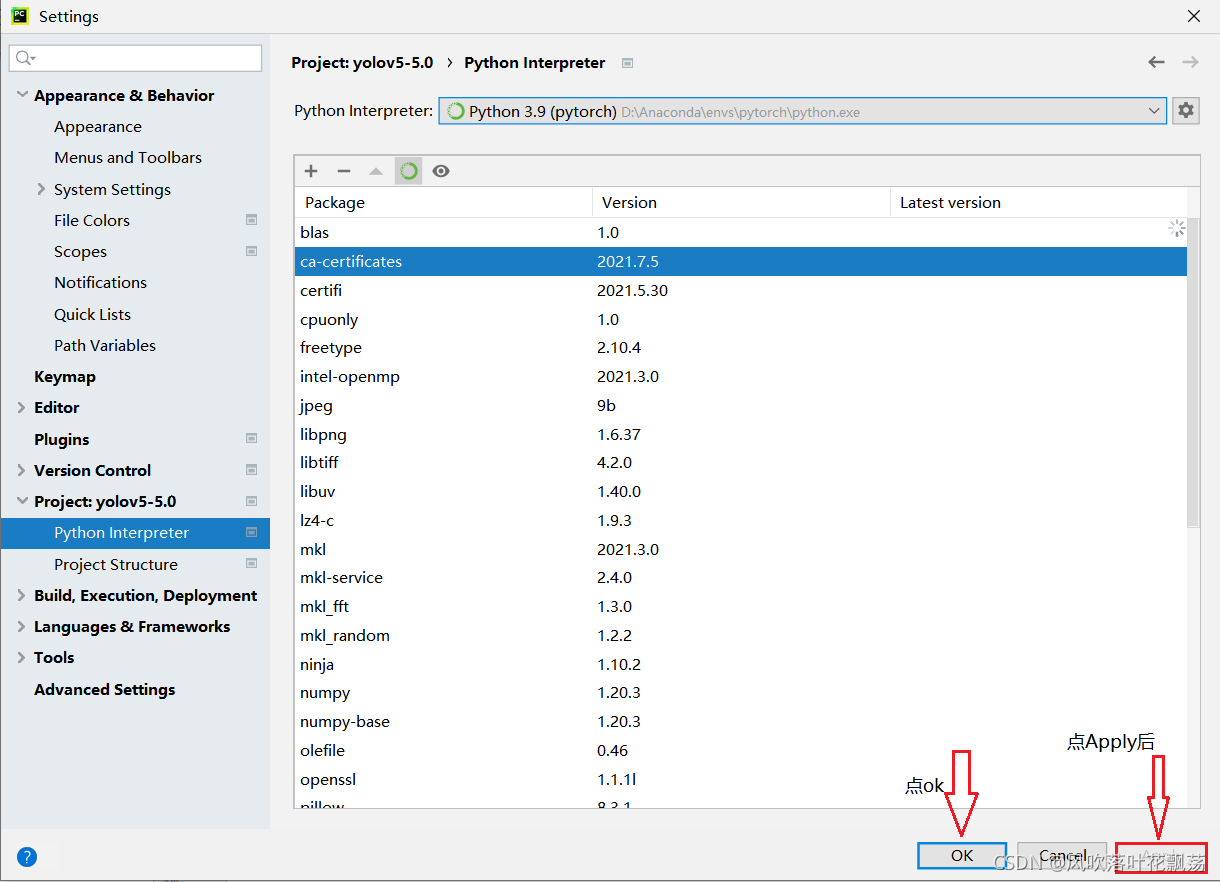The width and height of the screenshot is (1220, 882).
Task: Open Advanced Settings page
Action: point(104,689)
